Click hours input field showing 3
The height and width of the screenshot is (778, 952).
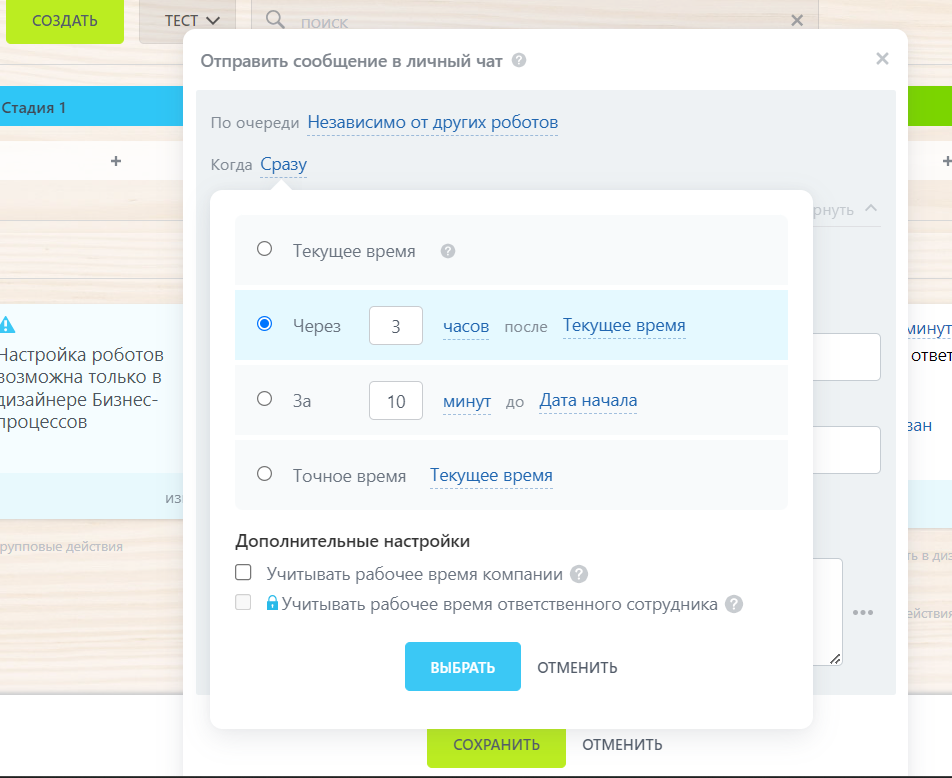click(396, 326)
